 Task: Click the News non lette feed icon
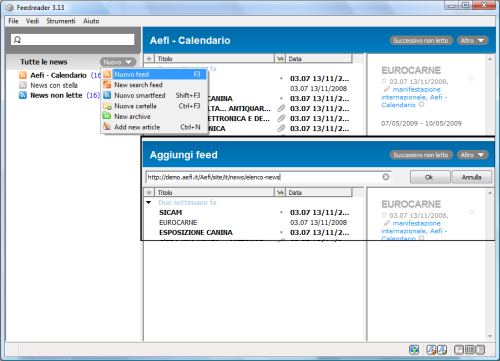tap(23, 95)
